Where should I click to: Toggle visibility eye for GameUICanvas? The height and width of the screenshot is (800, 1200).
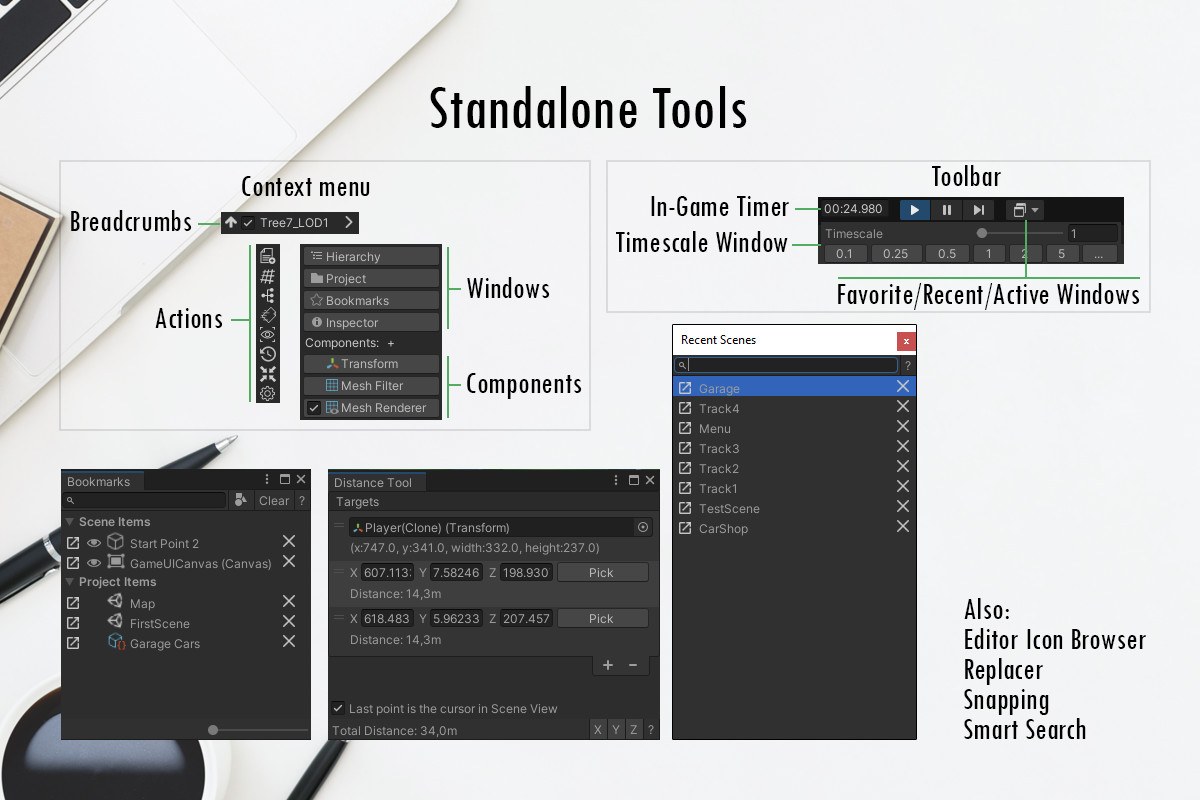tap(94, 563)
